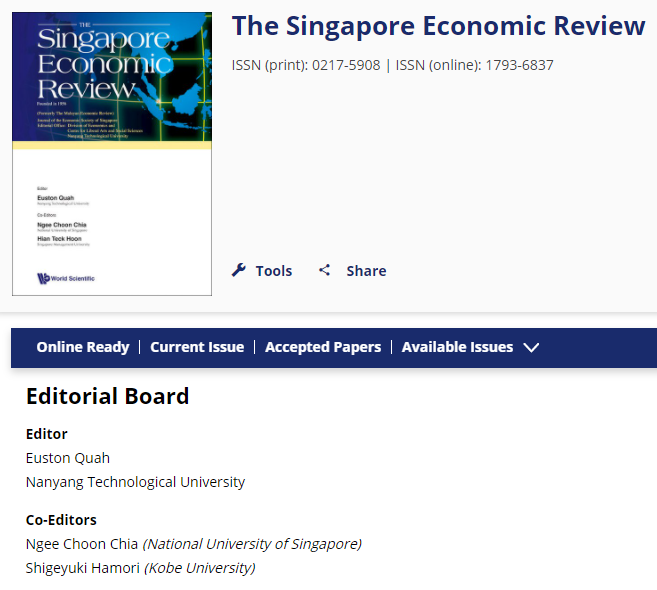Open the Online Ready tab
The height and width of the screenshot is (590, 657).
coord(83,347)
